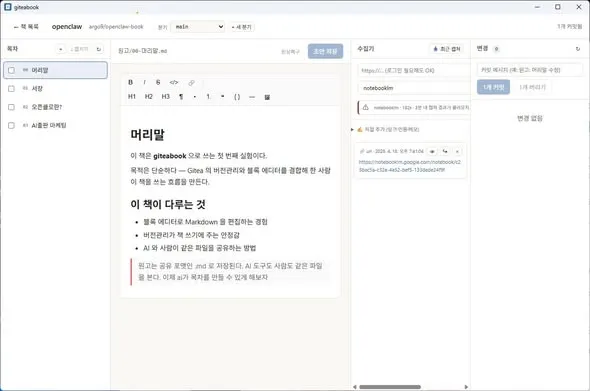Click the giteabook app icon in title bar

[x=8, y=7]
